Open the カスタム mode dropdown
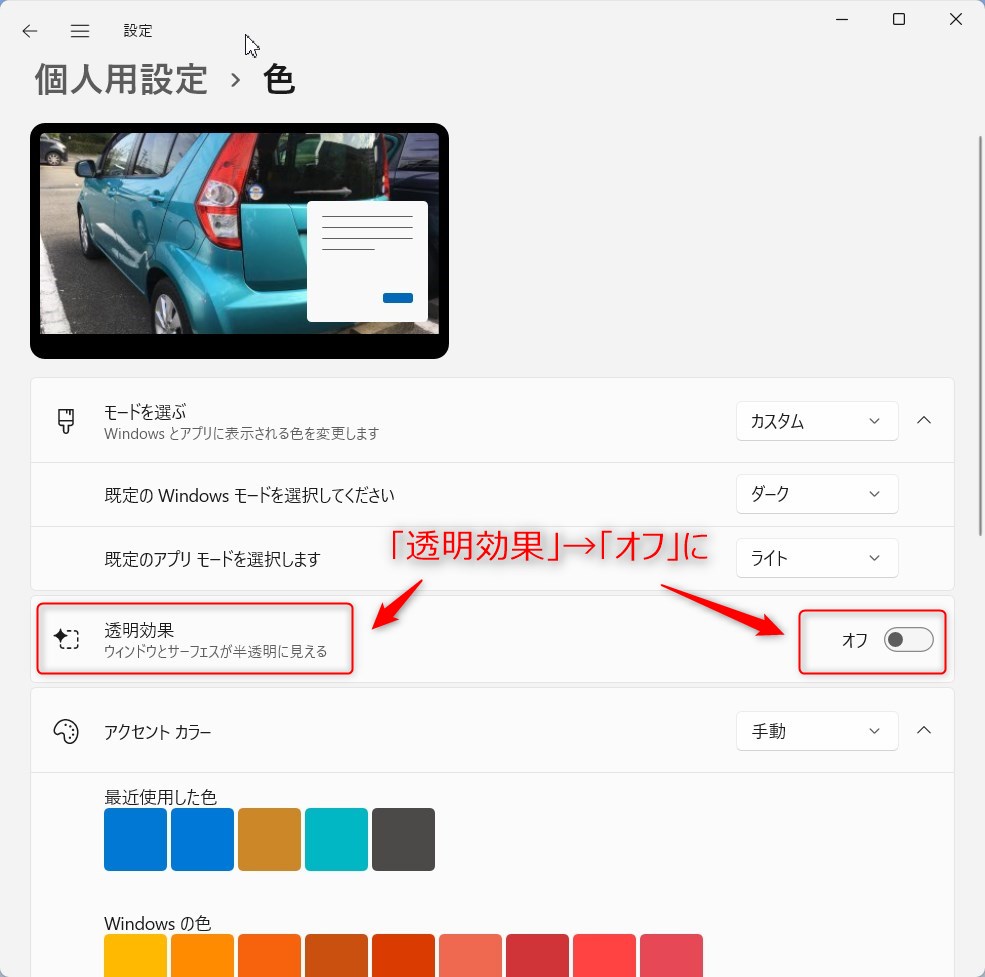The image size is (985, 977). [817, 421]
